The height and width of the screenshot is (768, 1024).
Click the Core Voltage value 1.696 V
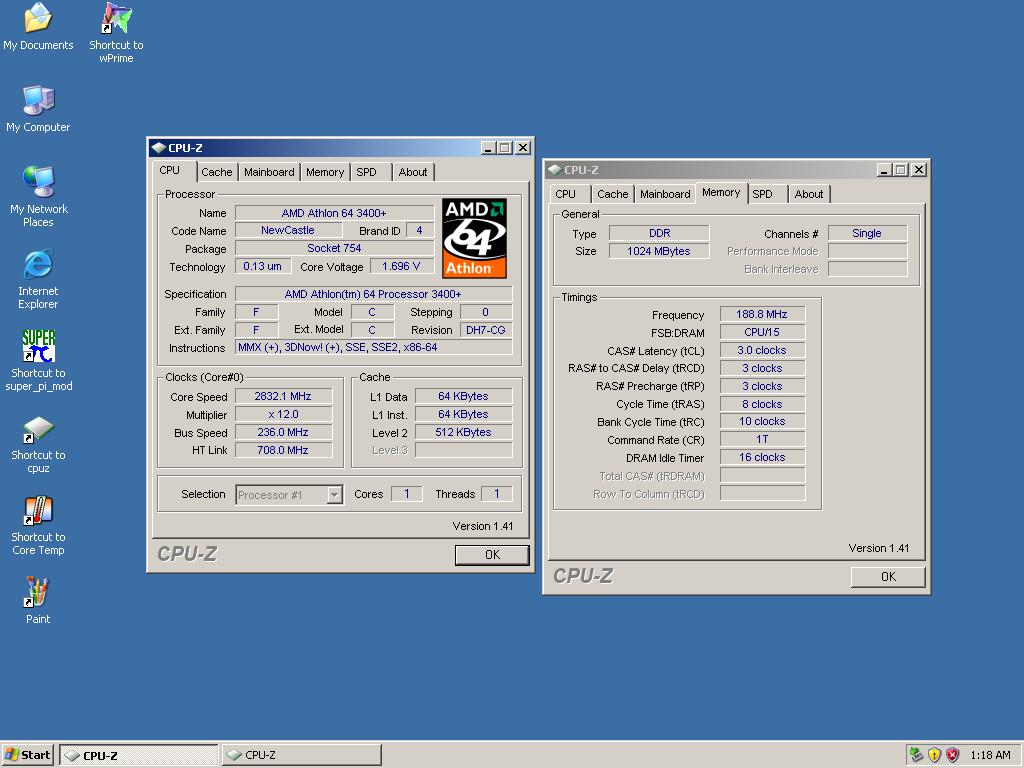point(401,266)
